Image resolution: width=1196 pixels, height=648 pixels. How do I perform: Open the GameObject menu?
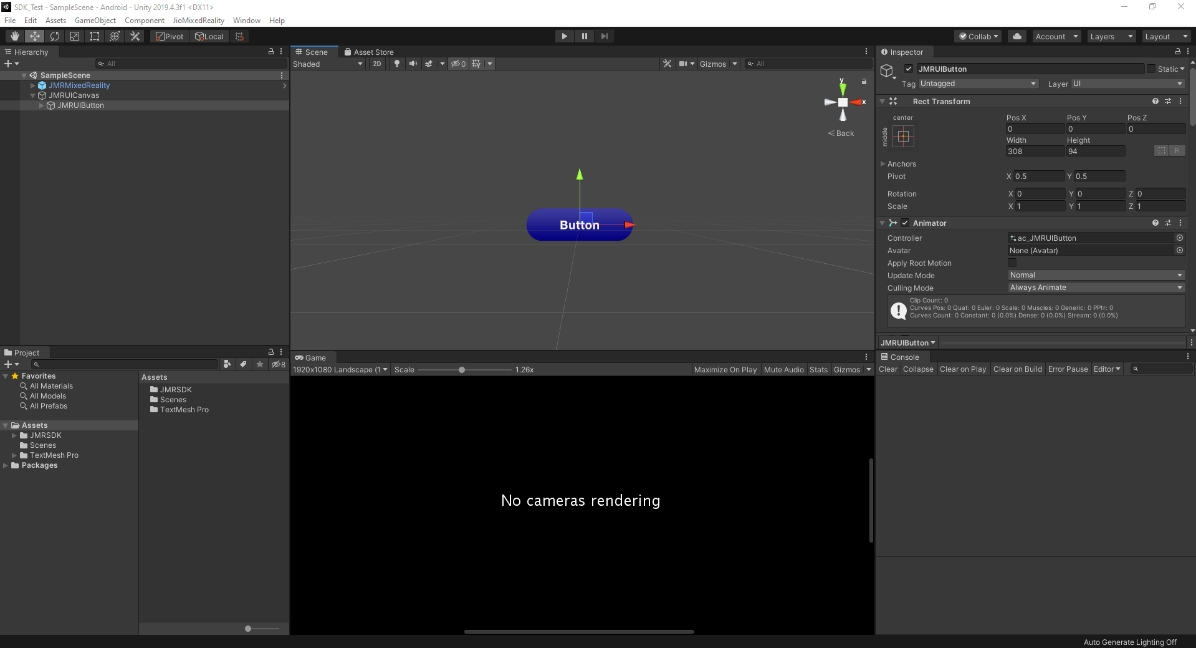coord(95,20)
